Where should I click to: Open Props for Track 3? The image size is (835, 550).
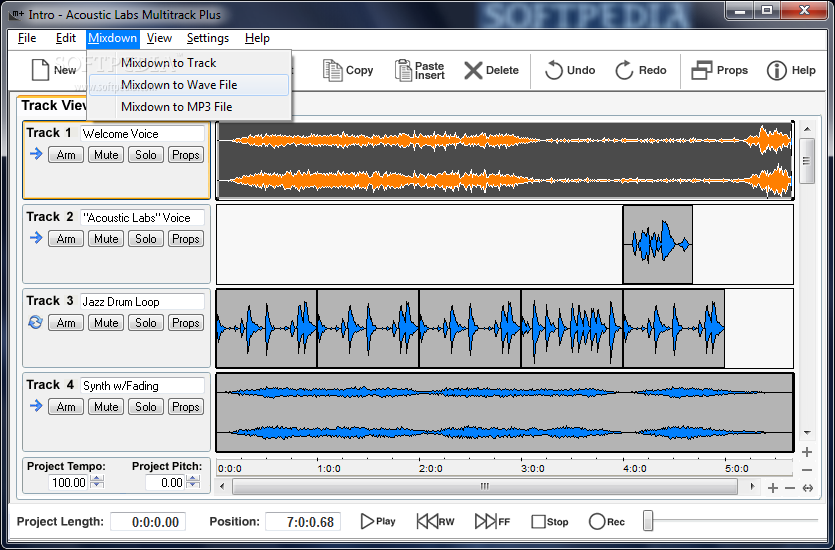[x=186, y=323]
